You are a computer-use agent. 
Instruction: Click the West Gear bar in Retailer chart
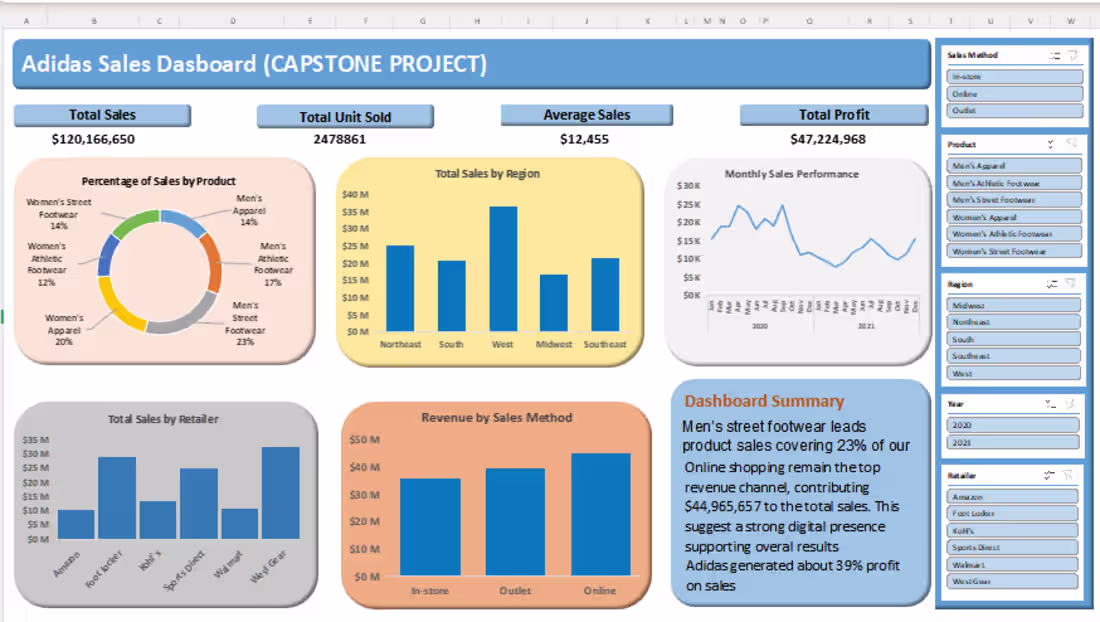pos(281,493)
